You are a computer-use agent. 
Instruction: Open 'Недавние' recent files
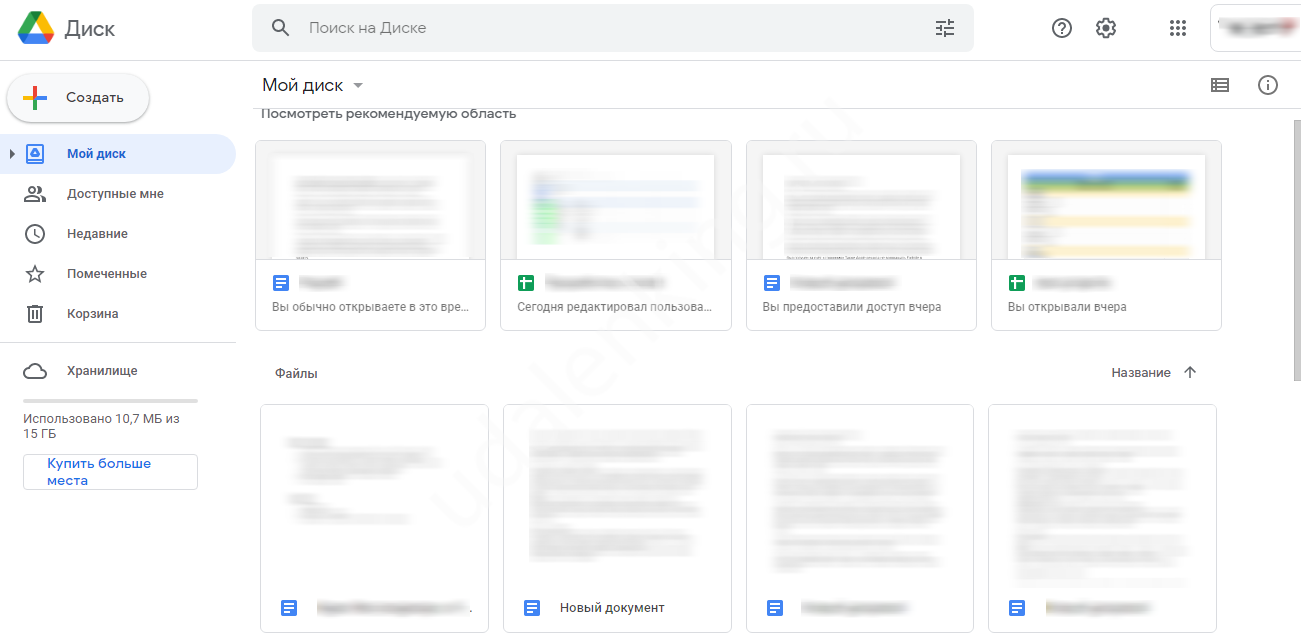point(97,234)
